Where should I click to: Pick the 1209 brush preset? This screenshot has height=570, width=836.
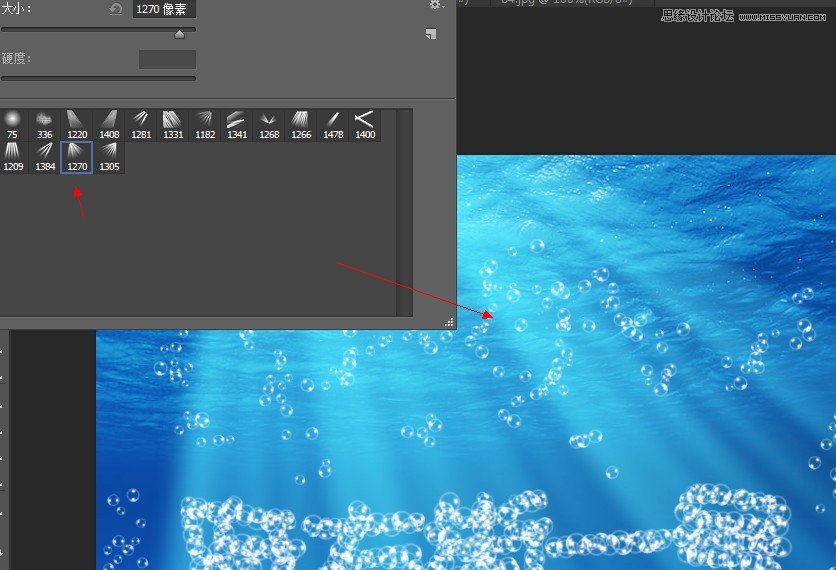pos(12,156)
